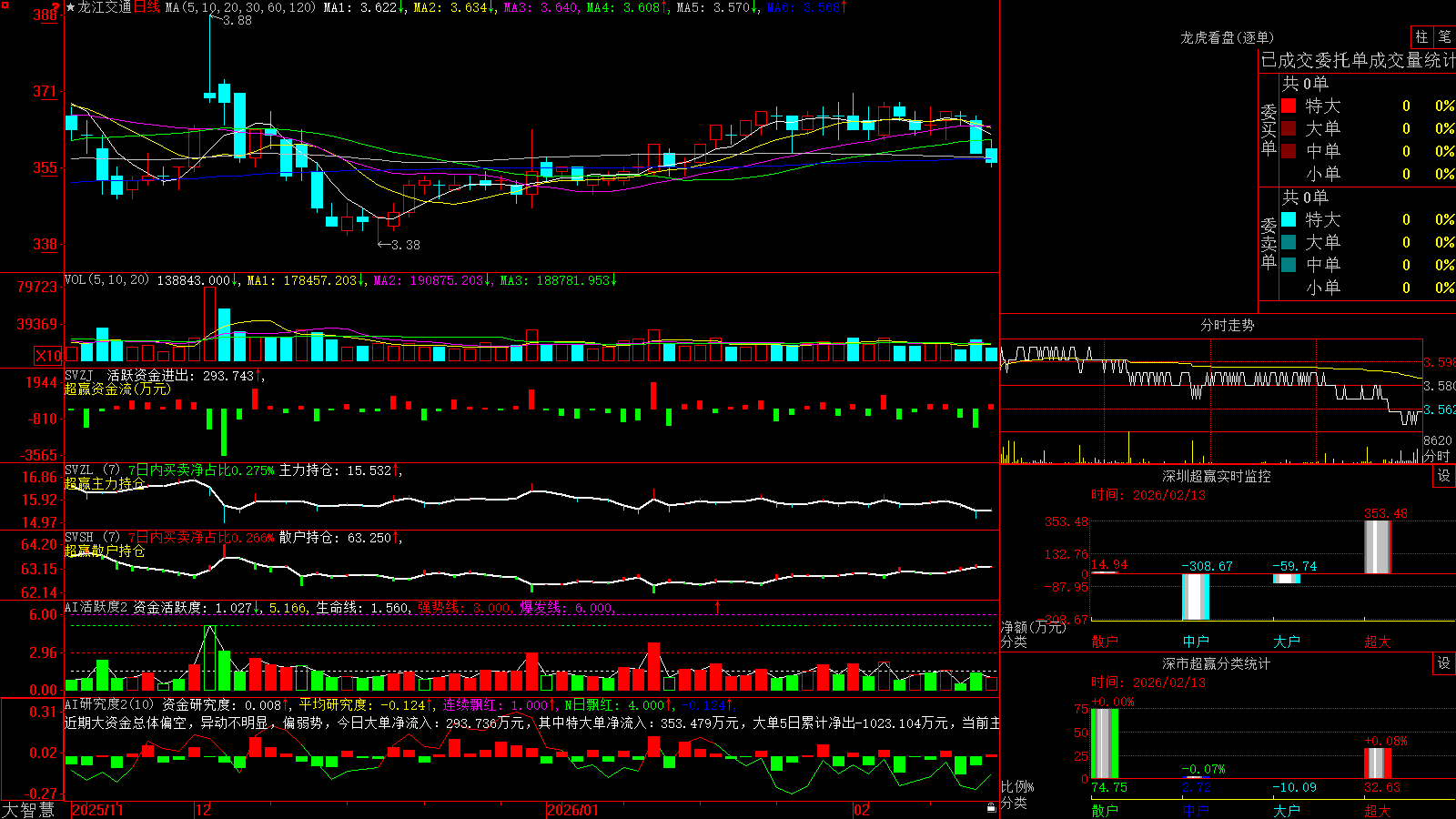Select the 2025/11 date marker
The height and width of the screenshot is (819, 1456).
point(97,810)
